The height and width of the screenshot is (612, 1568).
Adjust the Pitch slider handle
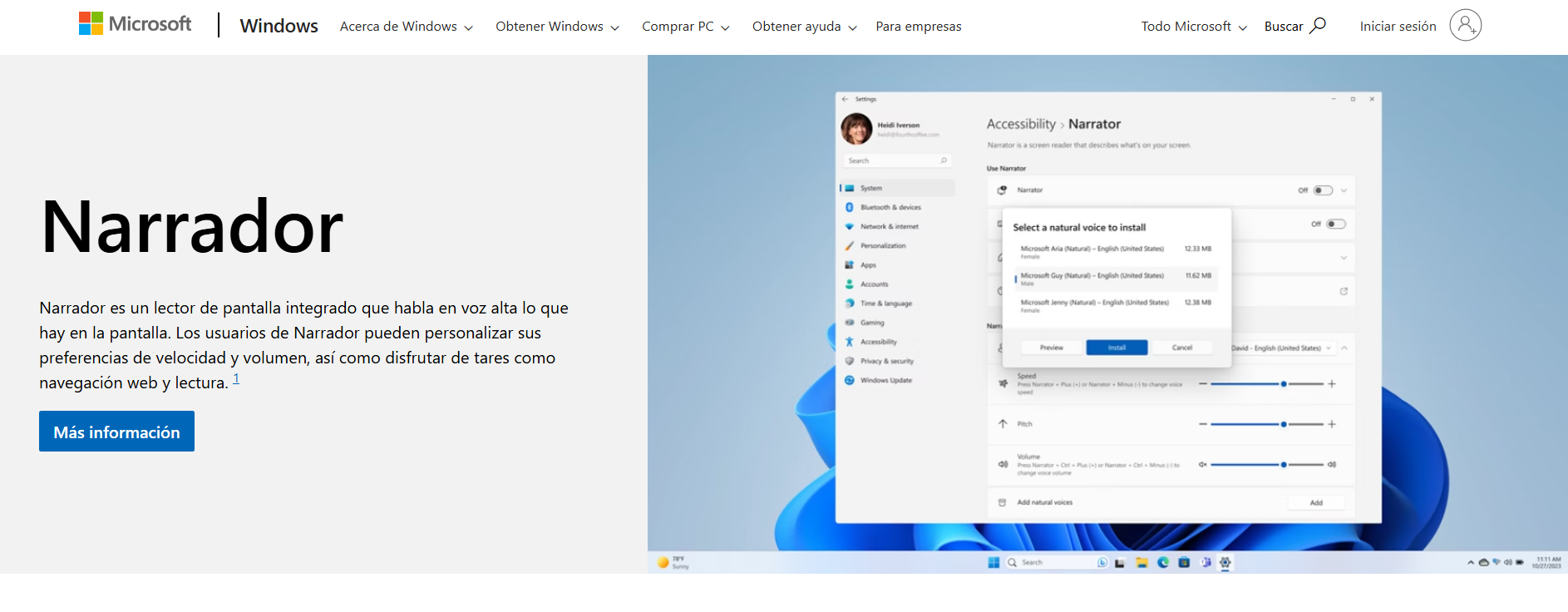coord(1284,424)
